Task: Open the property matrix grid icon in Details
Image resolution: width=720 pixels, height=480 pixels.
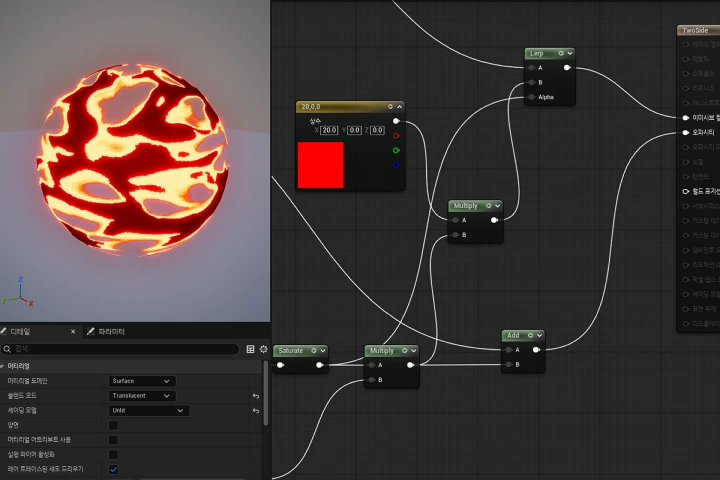Action: (x=250, y=349)
